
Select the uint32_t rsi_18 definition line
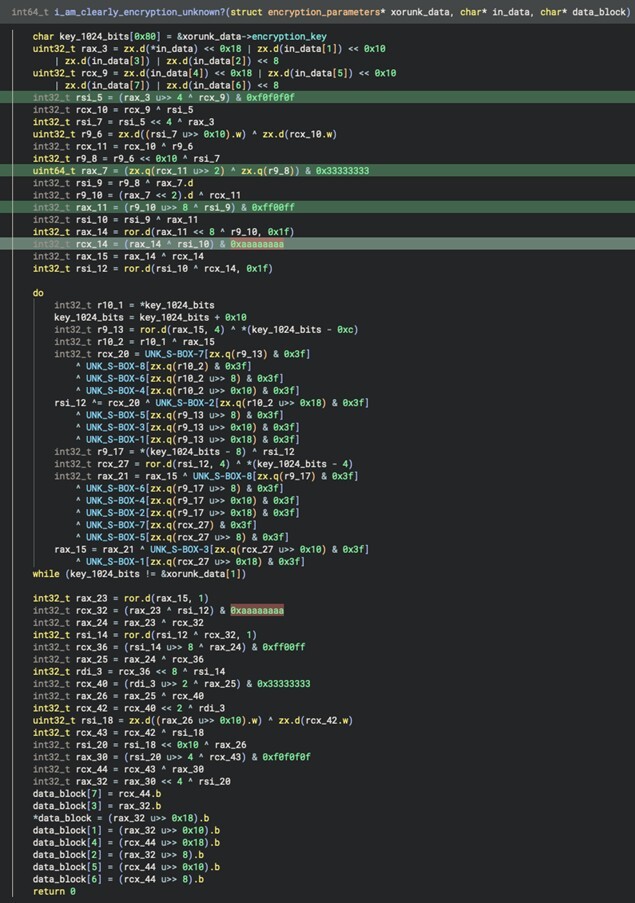(192, 720)
